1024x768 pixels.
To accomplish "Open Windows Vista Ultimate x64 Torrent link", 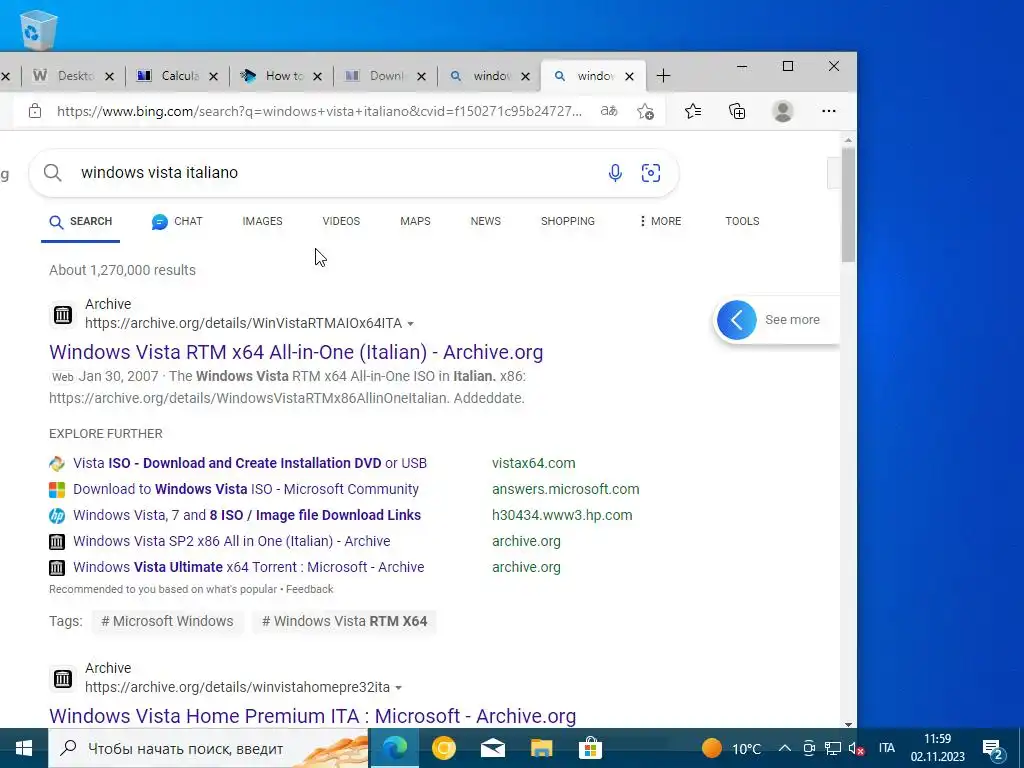I will (248, 568).
